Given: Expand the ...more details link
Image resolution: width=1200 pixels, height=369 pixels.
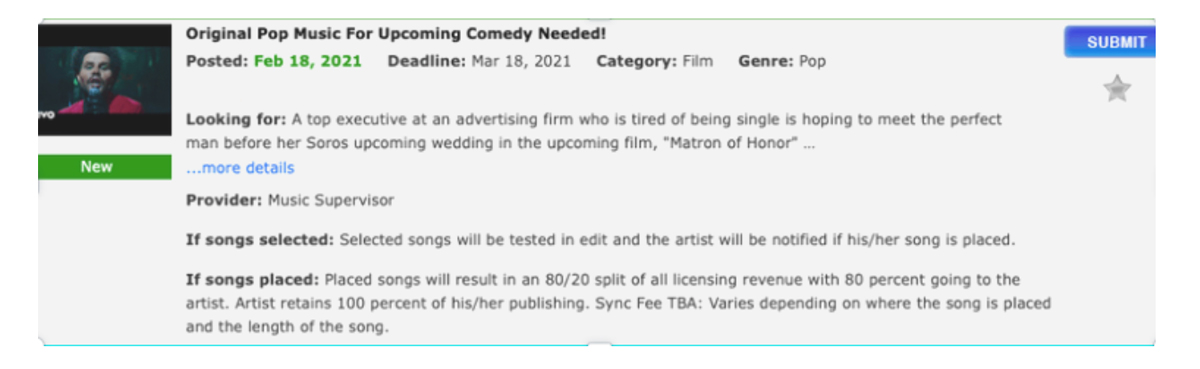Looking at the screenshot, I should tap(240, 168).
